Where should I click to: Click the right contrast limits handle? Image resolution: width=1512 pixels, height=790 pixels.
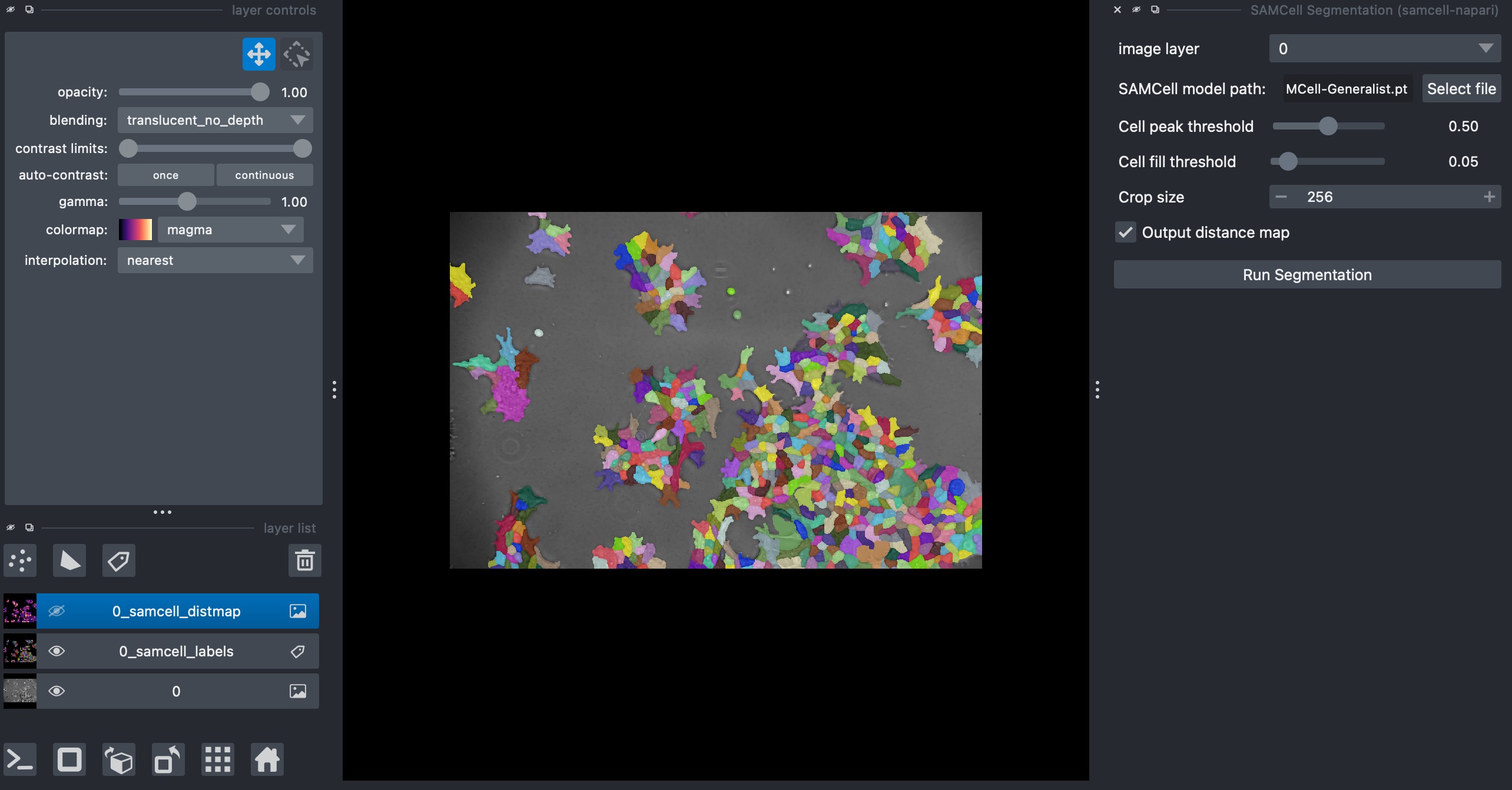pos(303,148)
